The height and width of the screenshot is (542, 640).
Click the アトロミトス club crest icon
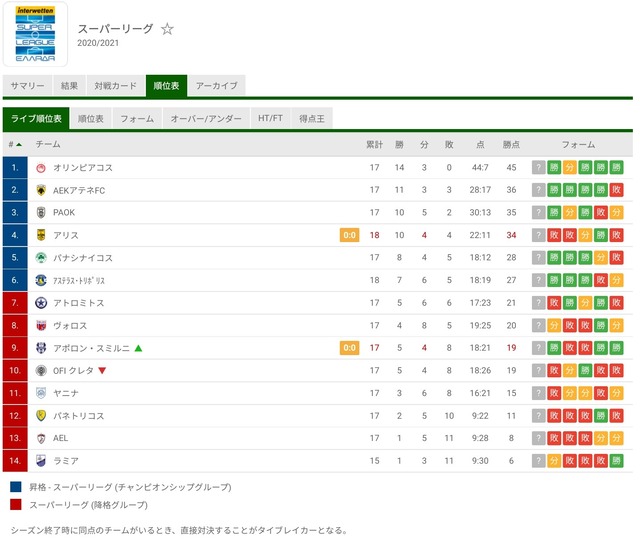click(41, 303)
